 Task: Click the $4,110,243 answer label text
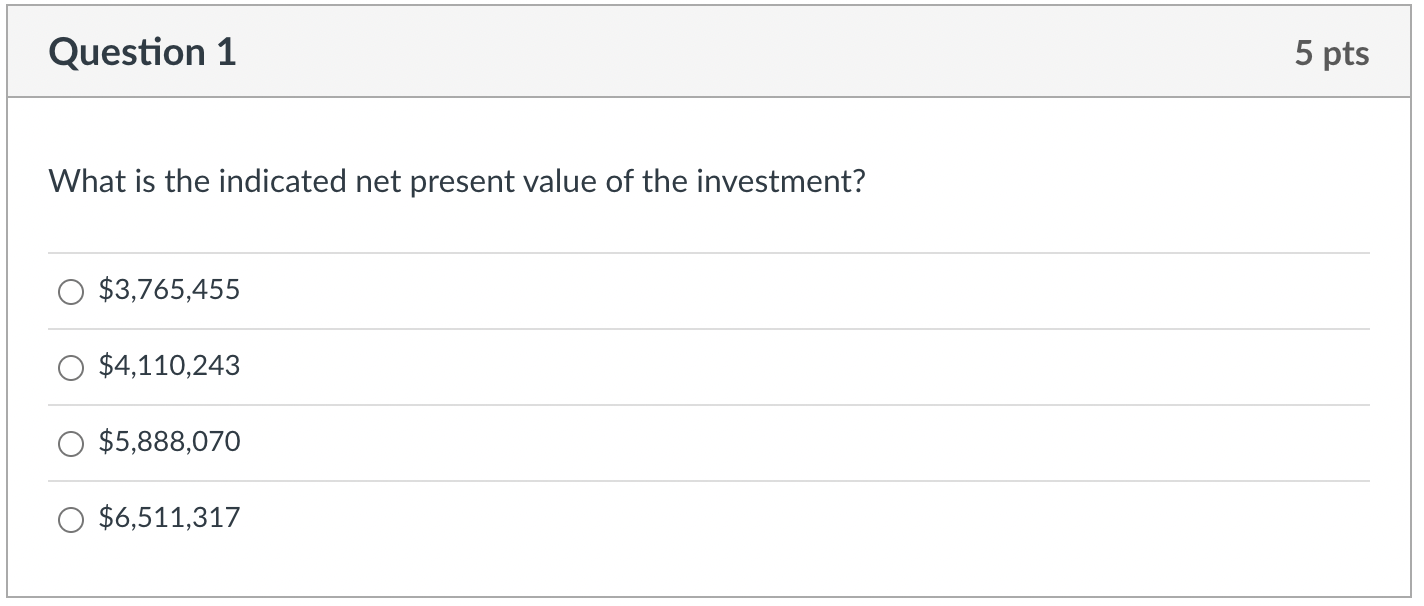pos(168,366)
